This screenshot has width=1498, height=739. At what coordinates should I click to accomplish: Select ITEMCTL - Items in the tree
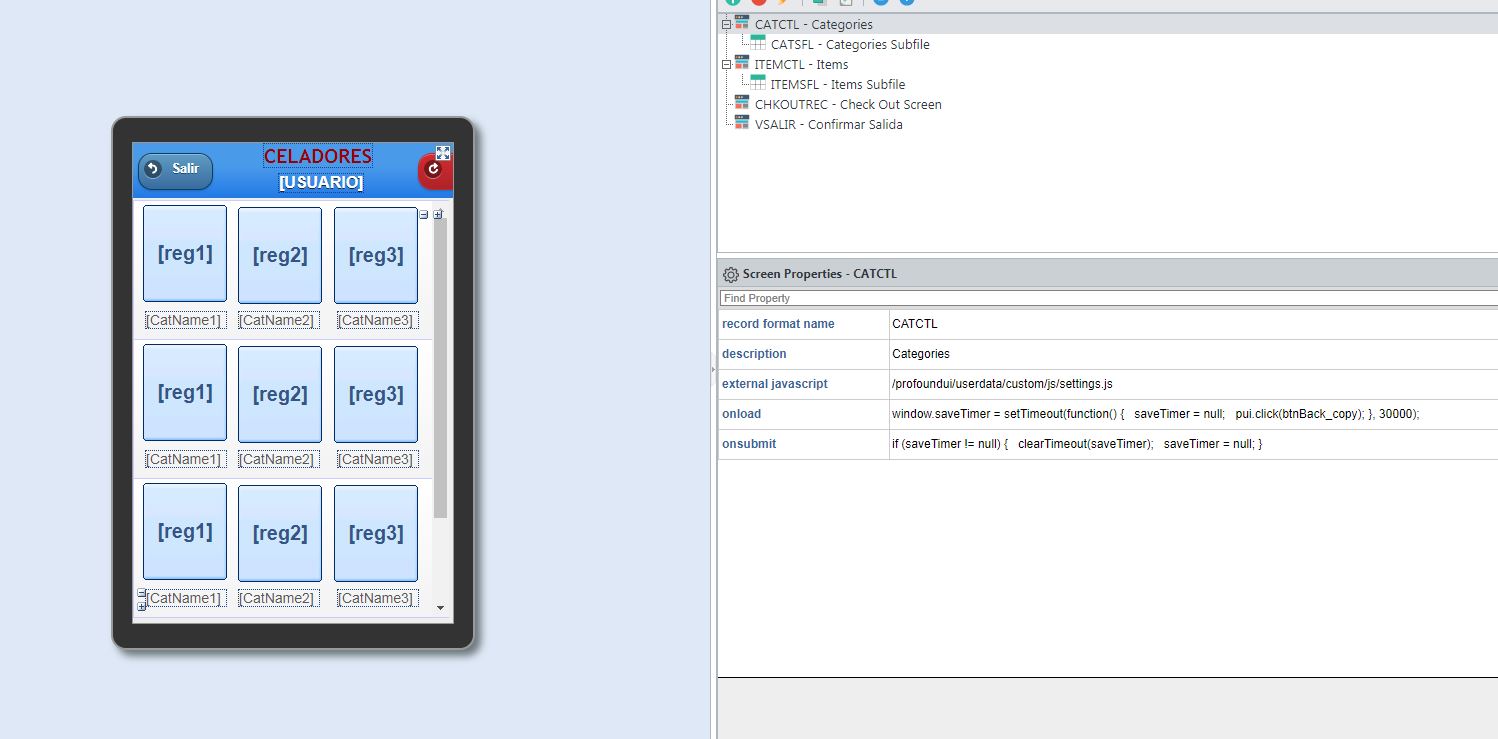point(801,64)
